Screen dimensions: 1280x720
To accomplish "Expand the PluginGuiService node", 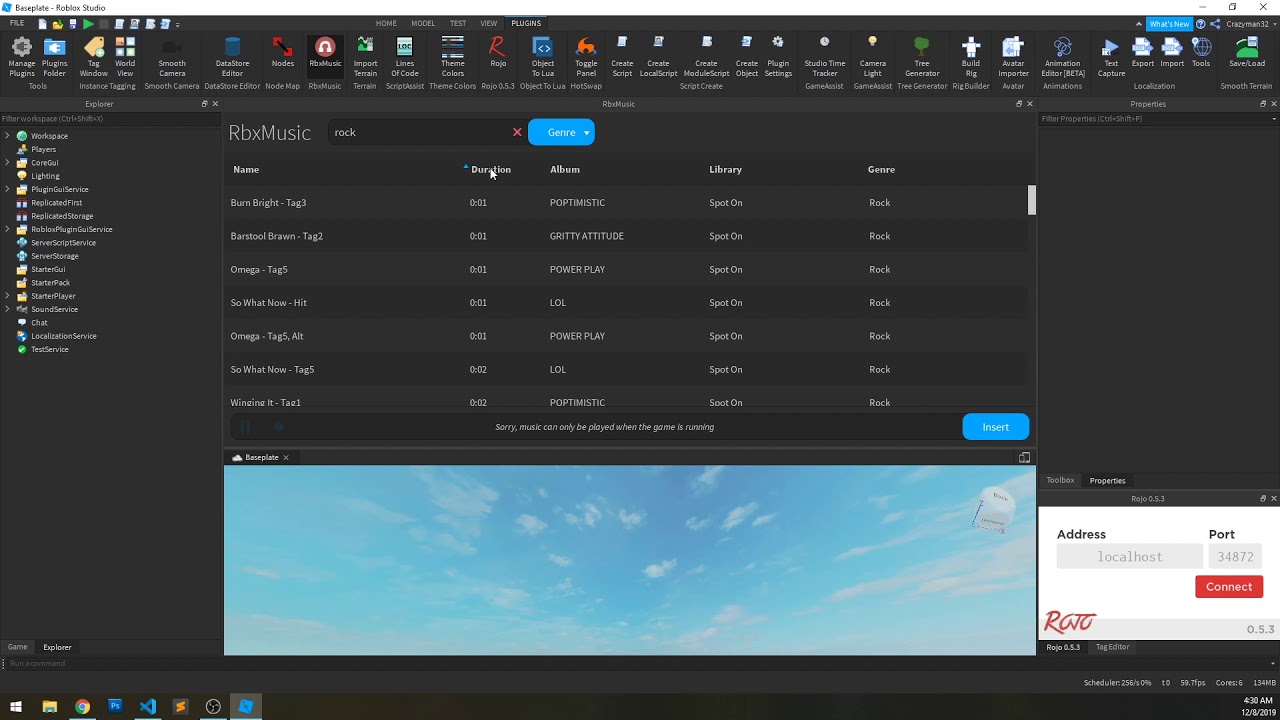I will pos(7,189).
